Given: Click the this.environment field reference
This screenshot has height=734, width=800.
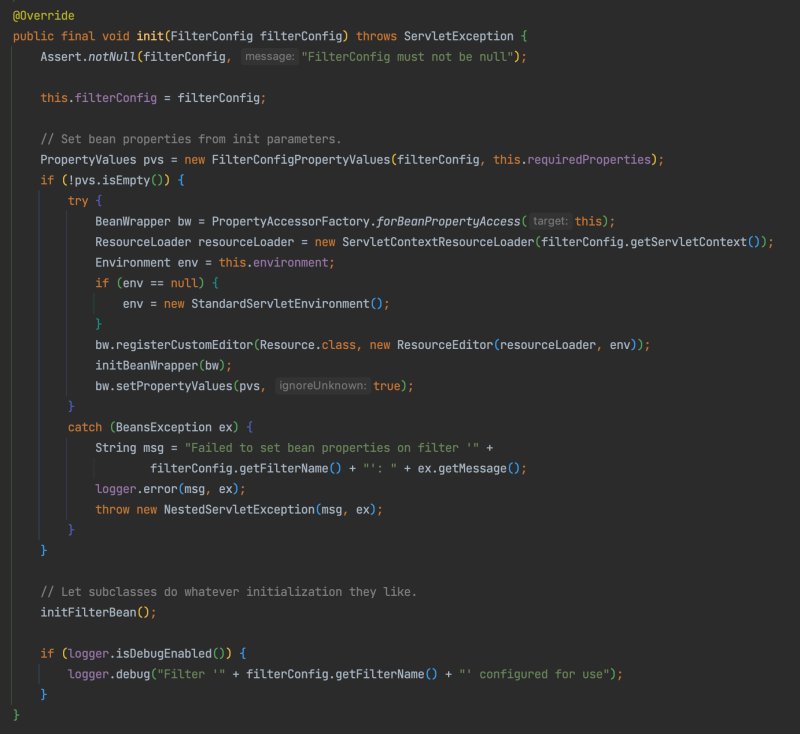Looking at the screenshot, I should [x=273, y=263].
